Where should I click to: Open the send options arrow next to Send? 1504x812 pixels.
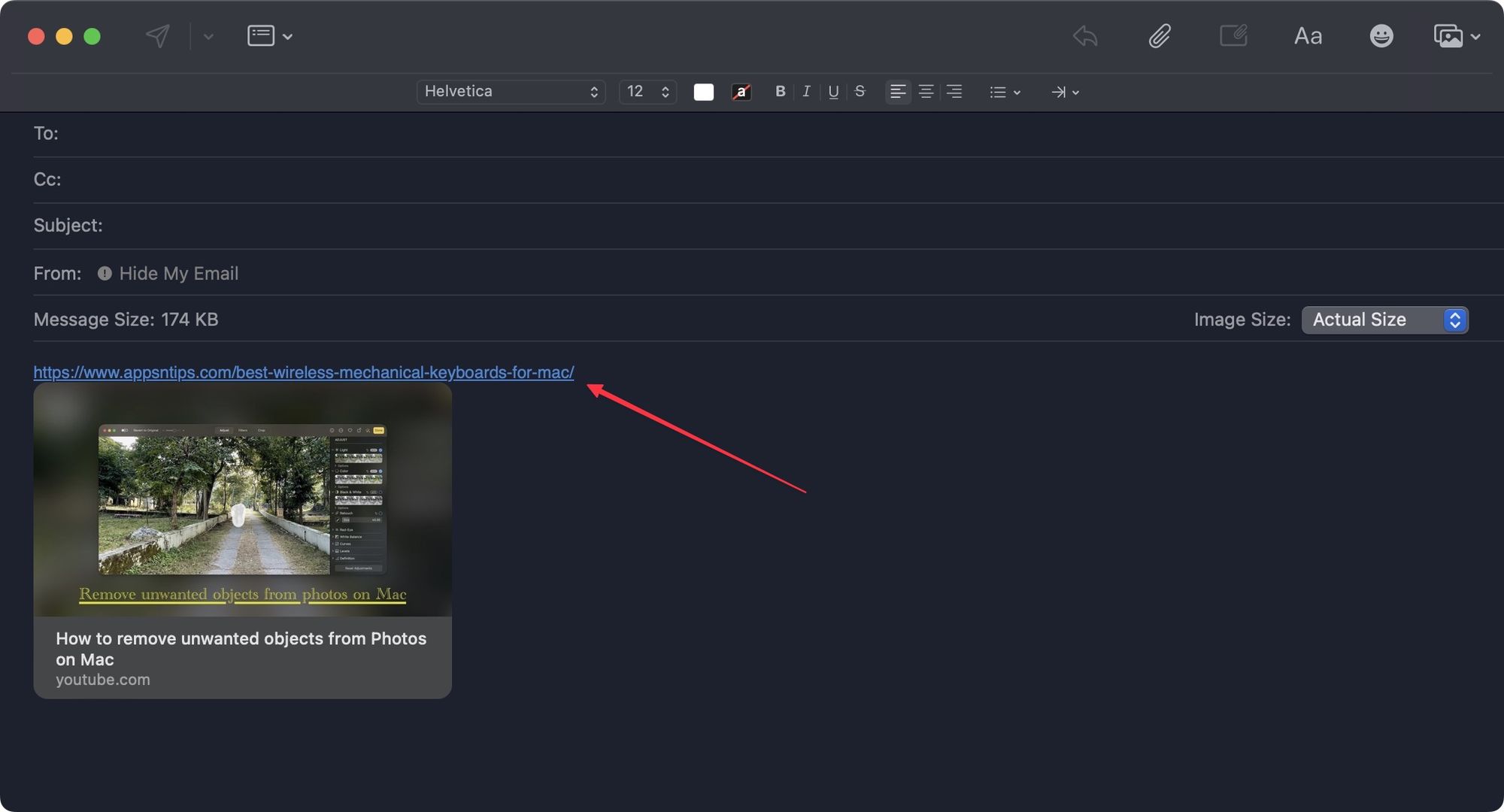tap(208, 36)
